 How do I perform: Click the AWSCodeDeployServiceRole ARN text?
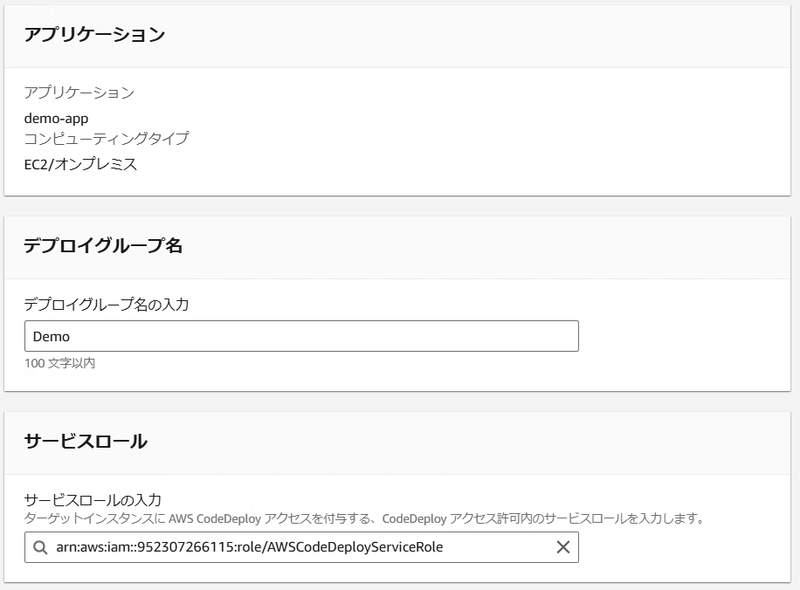pos(249,547)
